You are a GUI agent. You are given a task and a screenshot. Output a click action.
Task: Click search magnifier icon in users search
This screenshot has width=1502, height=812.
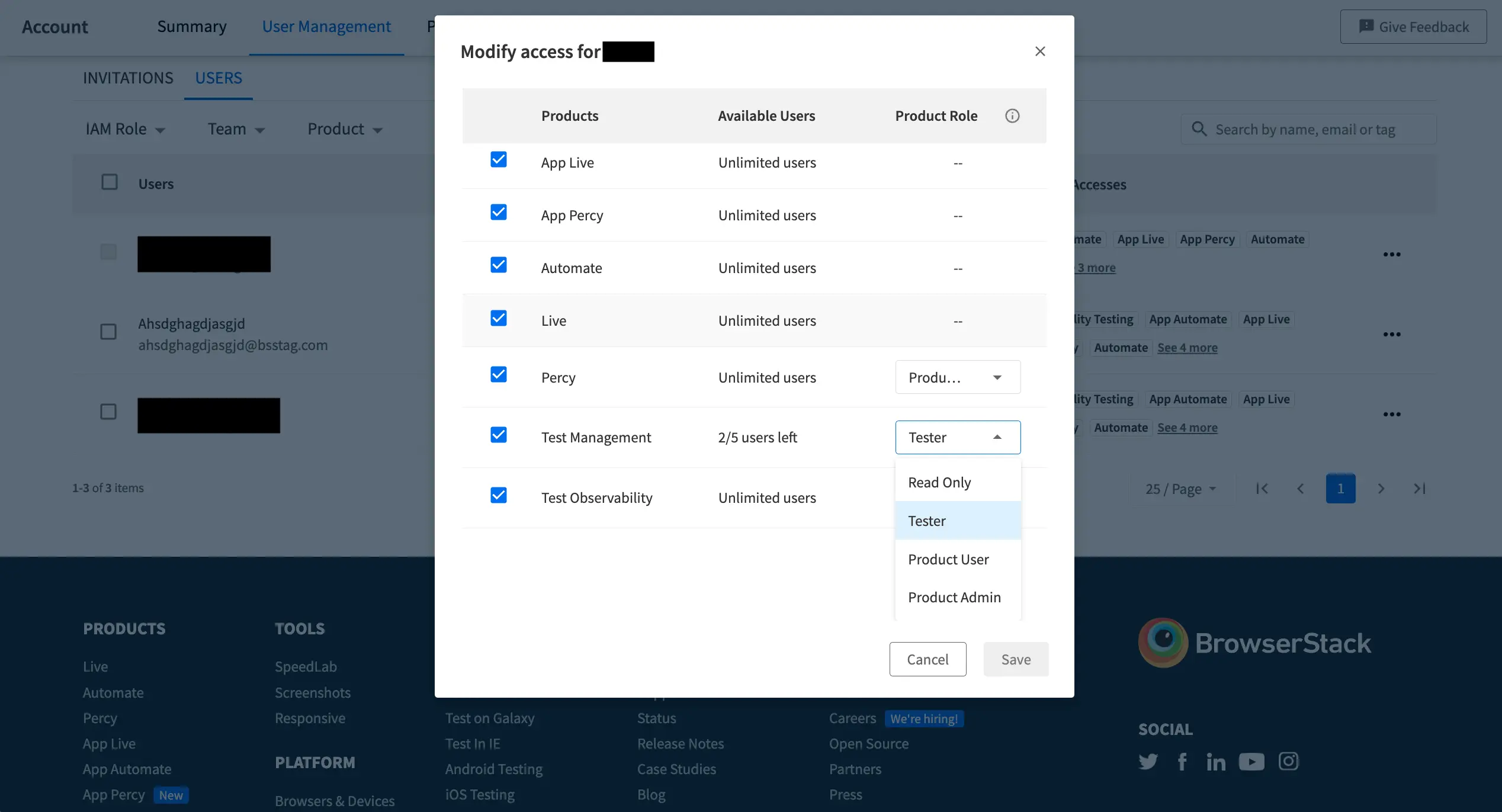pyautogui.click(x=1199, y=129)
